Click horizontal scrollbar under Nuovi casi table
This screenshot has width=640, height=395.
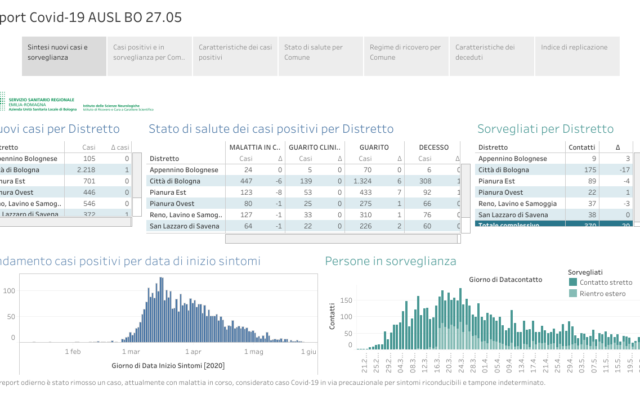tap(65, 222)
